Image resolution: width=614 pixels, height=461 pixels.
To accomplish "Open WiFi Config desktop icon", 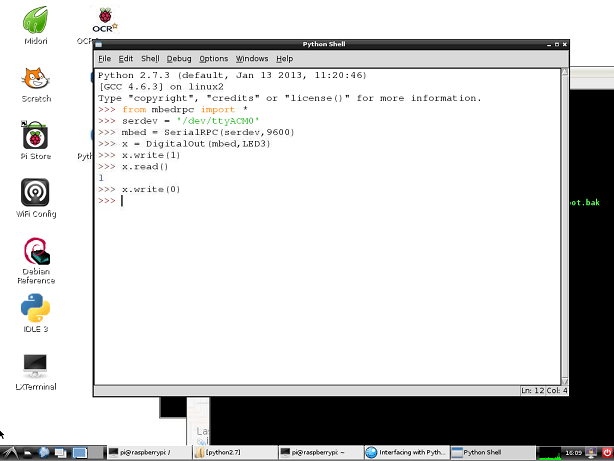I will pyautogui.click(x=36, y=194).
